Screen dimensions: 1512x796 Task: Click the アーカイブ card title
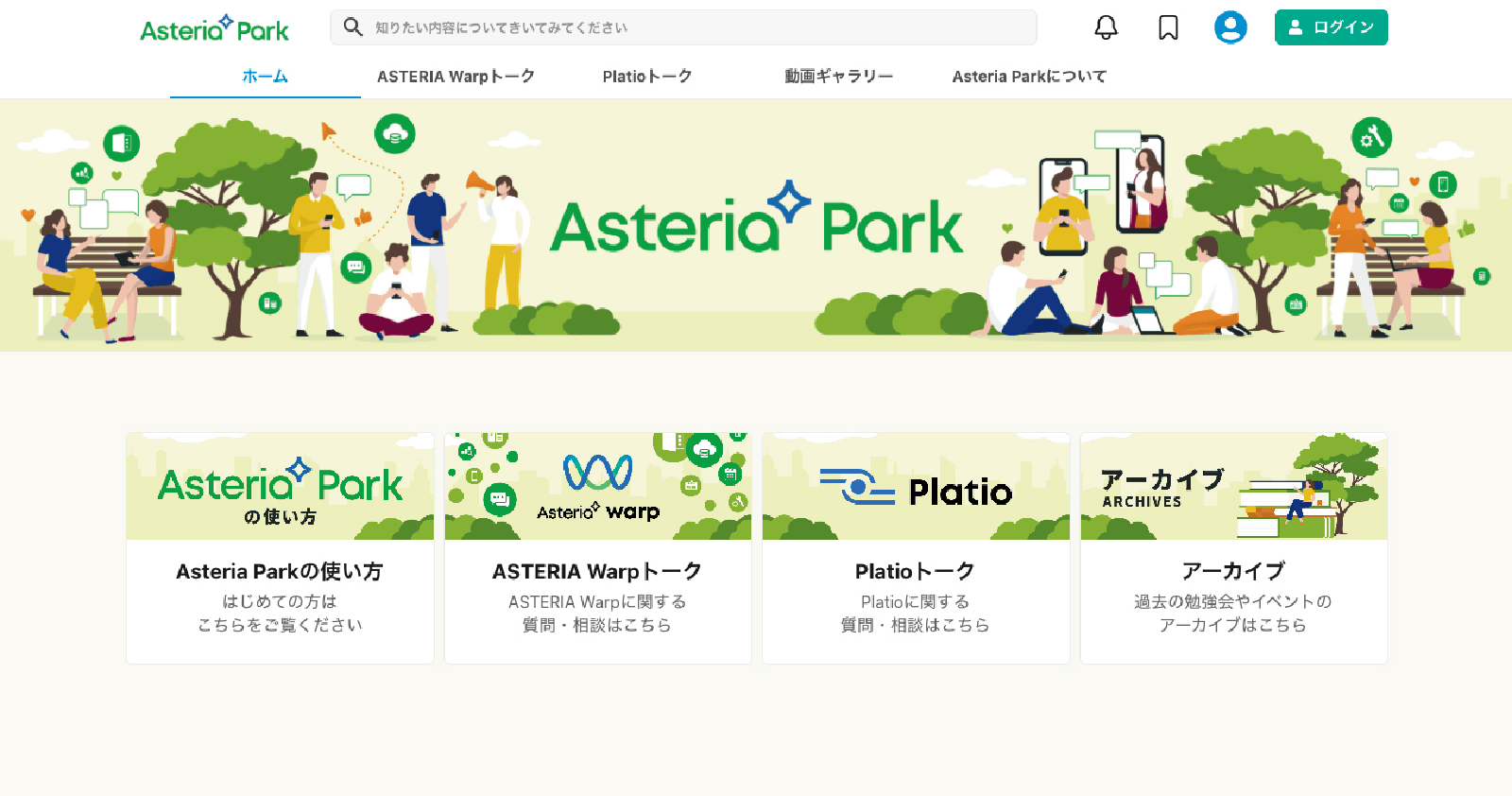[1233, 571]
